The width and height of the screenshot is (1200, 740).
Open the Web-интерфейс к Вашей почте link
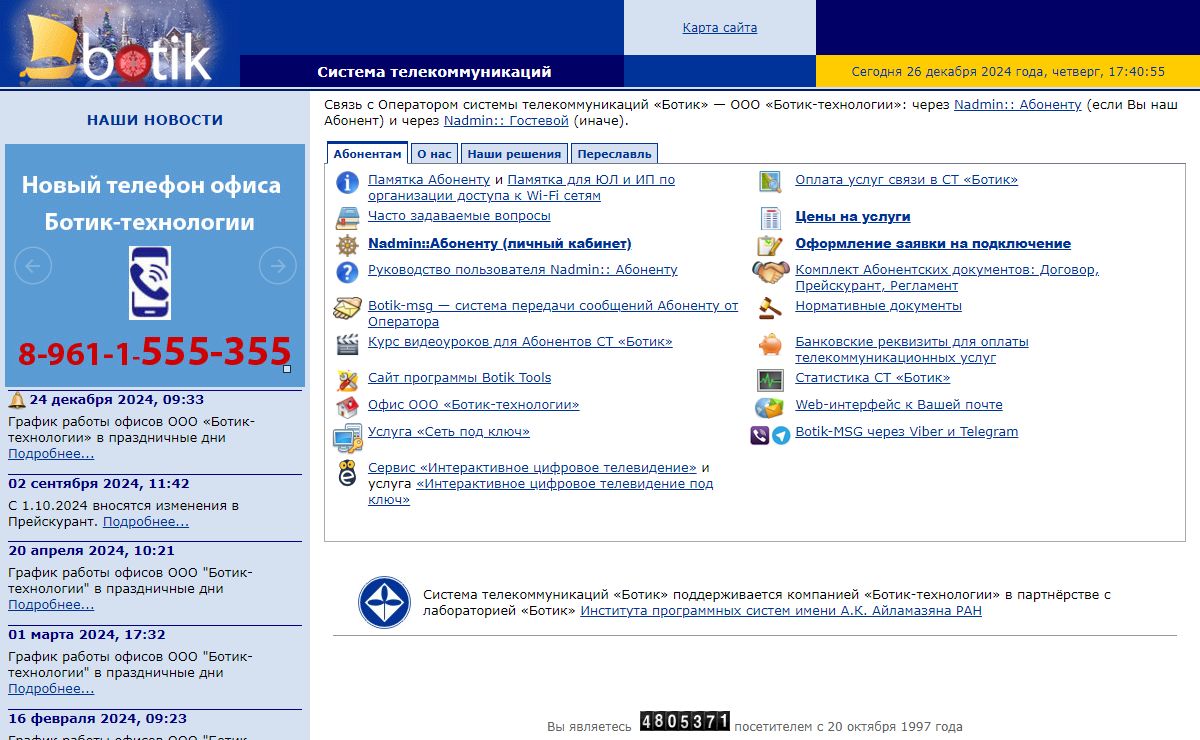pyautogui.click(x=899, y=405)
